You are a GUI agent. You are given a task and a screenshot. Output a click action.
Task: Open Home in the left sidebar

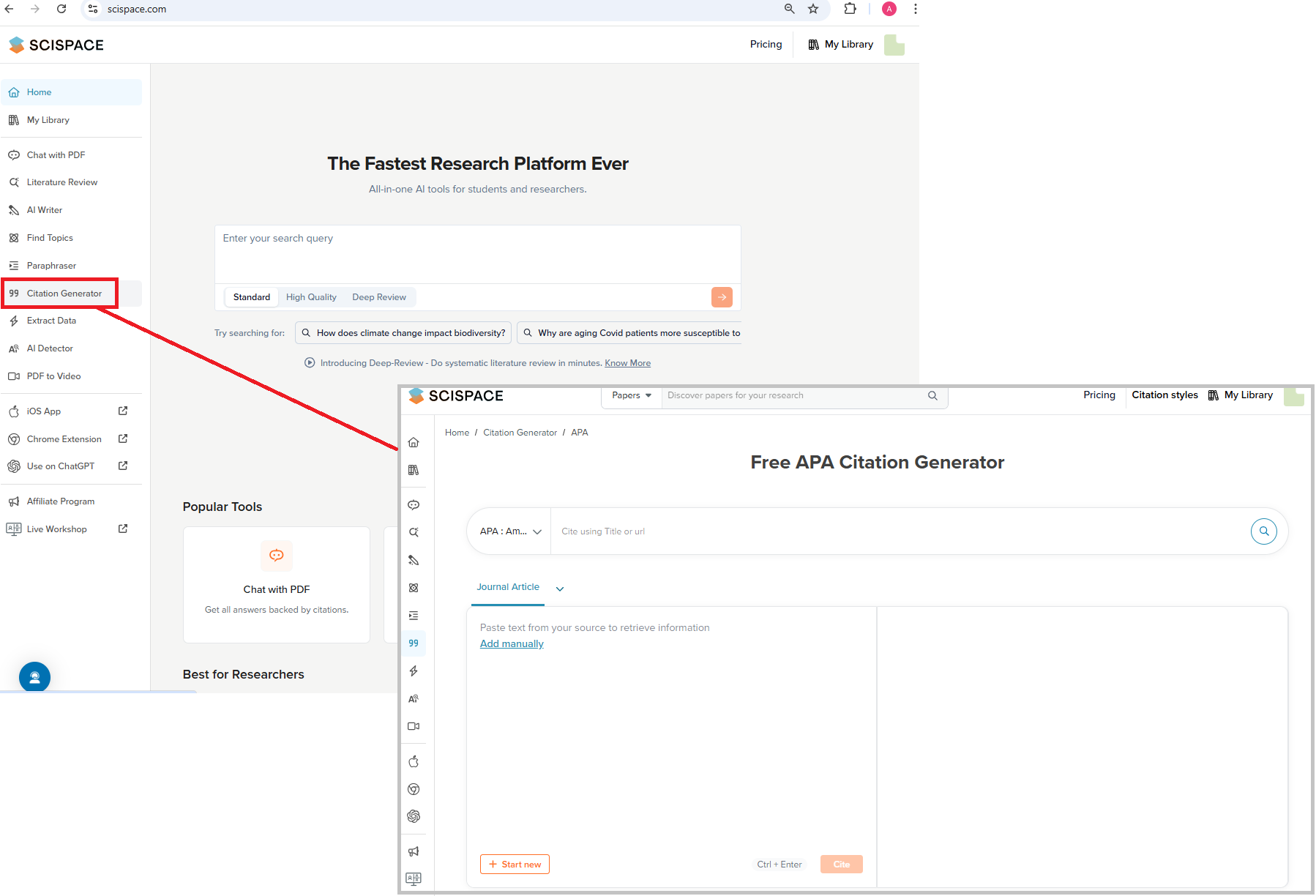[72, 92]
